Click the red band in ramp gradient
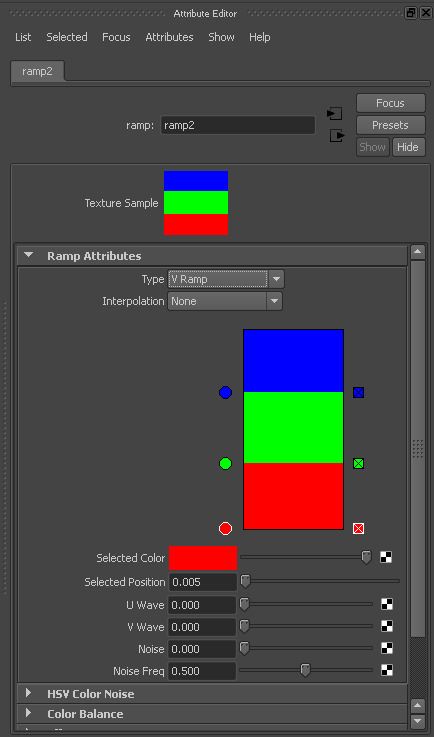Screen dimensions: 434x737 (x=293, y=496)
